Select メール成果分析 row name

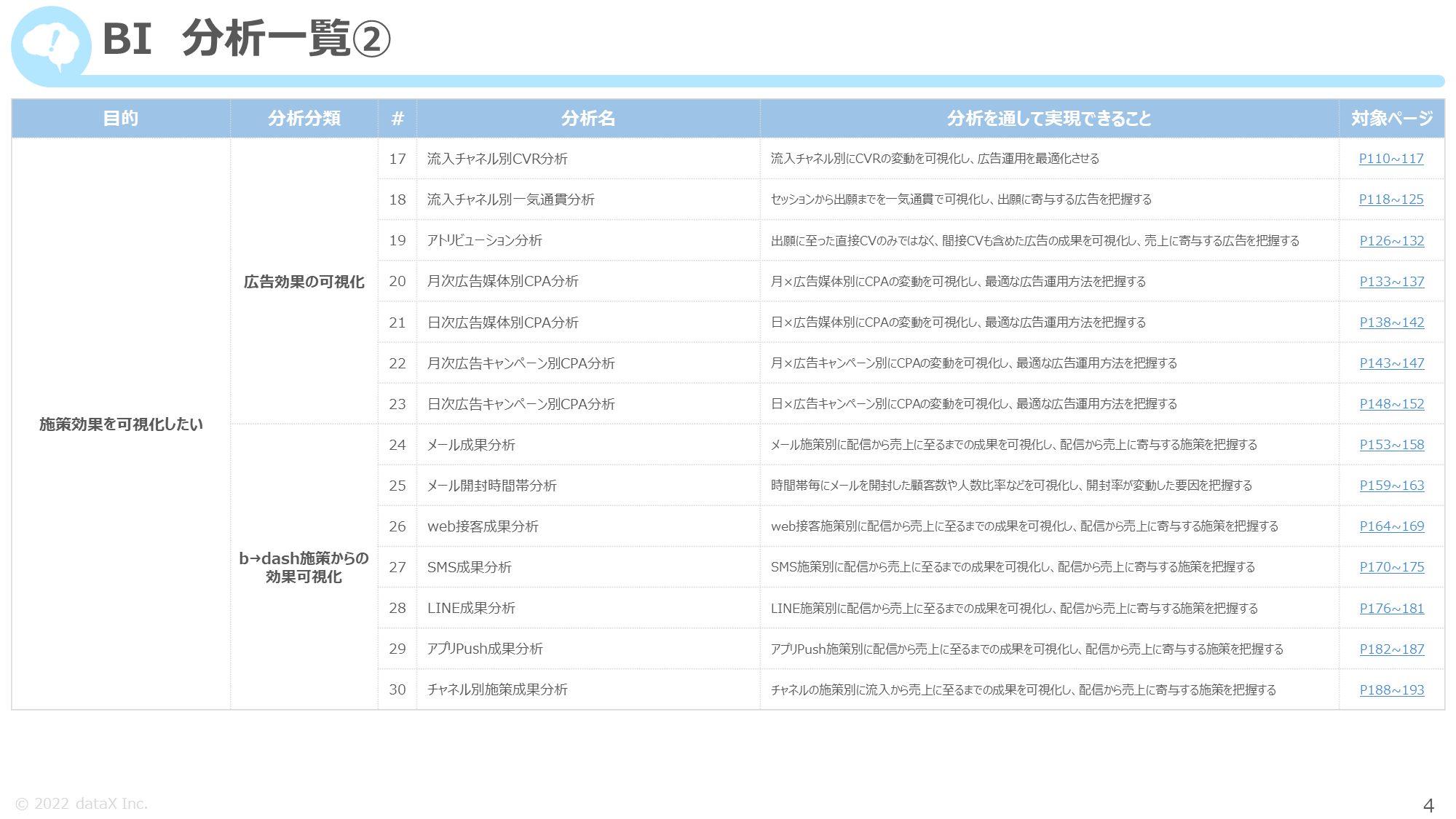tap(471, 445)
